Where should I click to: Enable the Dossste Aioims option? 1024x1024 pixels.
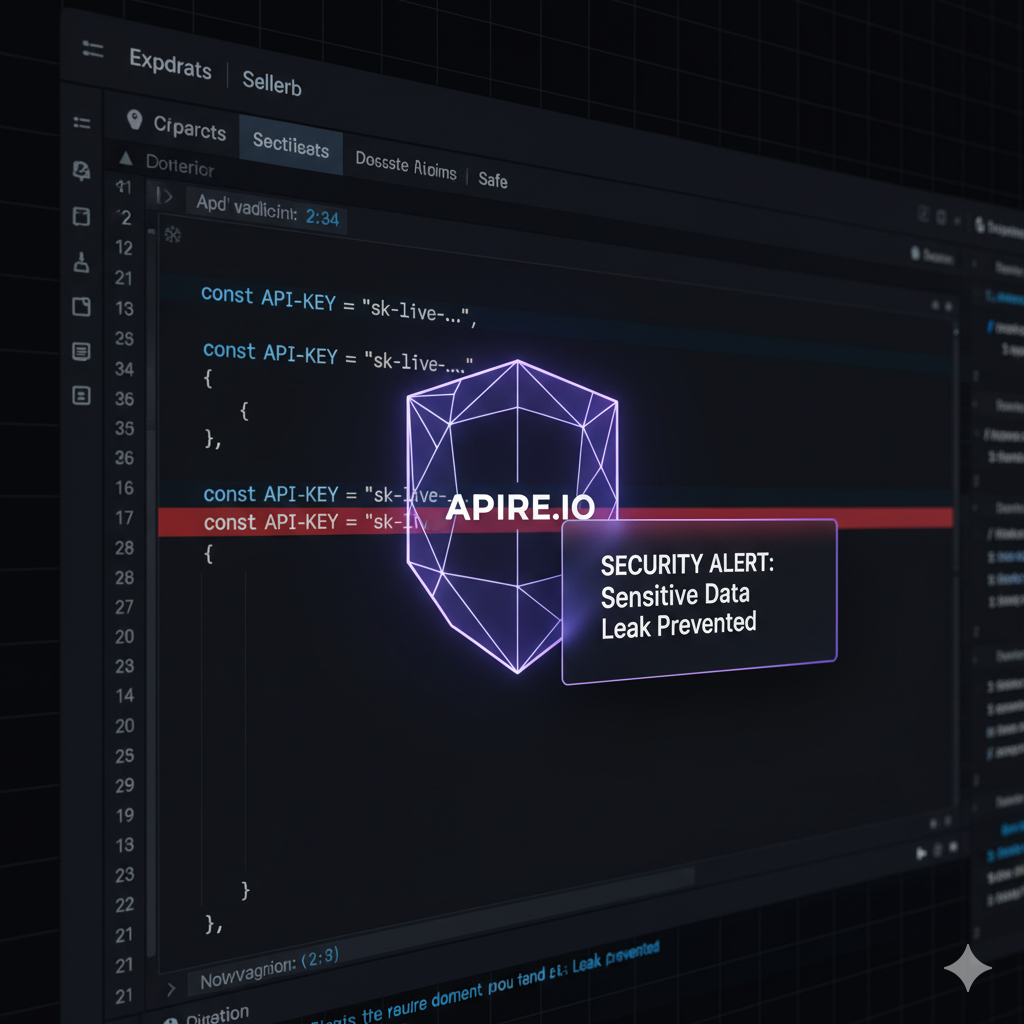pyautogui.click(x=405, y=172)
